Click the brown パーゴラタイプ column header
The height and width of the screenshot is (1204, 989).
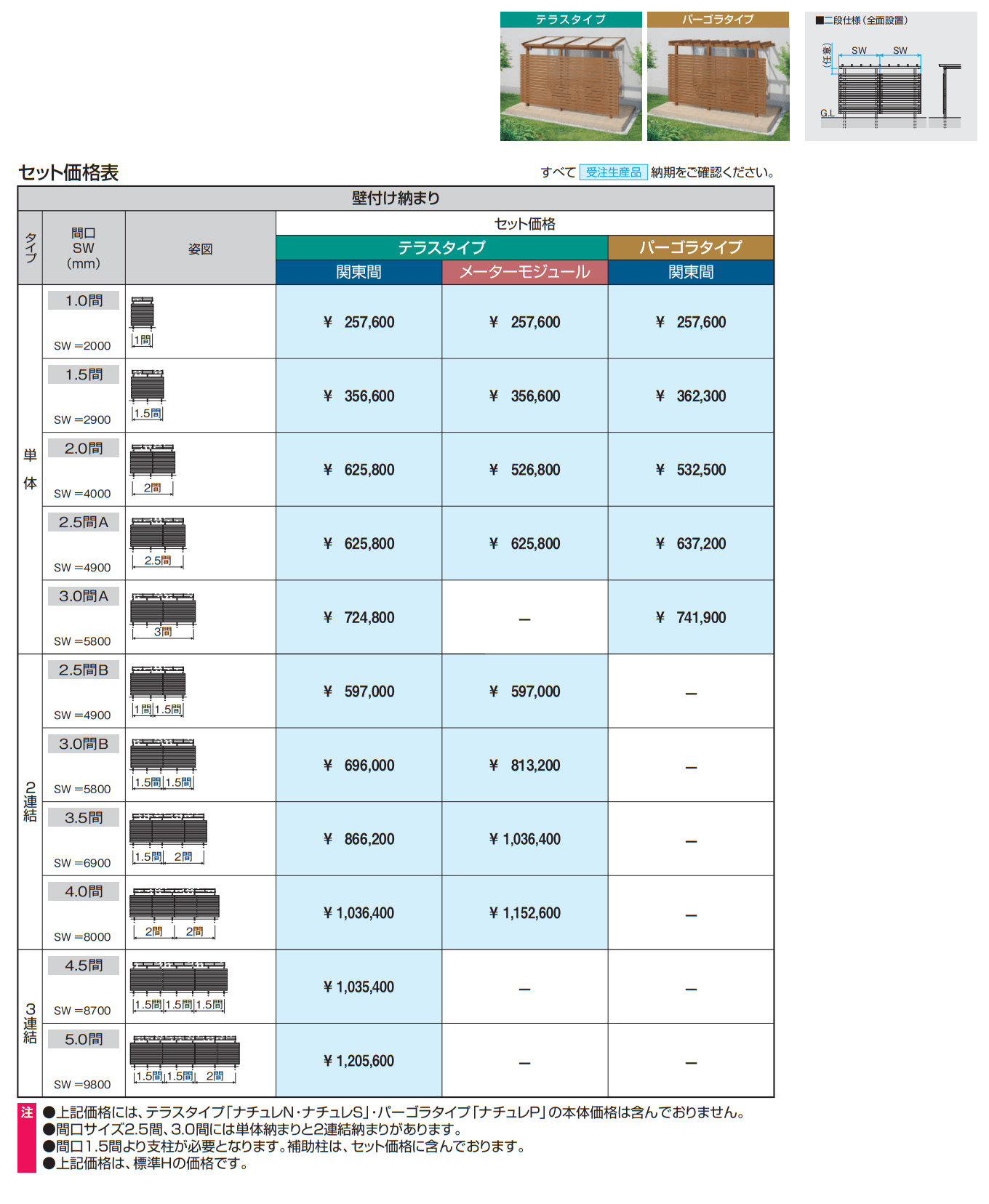tap(691, 248)
